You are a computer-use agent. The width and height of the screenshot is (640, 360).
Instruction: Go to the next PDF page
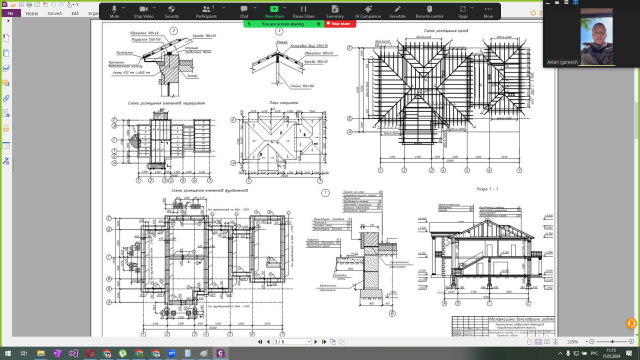click(316, 342)
